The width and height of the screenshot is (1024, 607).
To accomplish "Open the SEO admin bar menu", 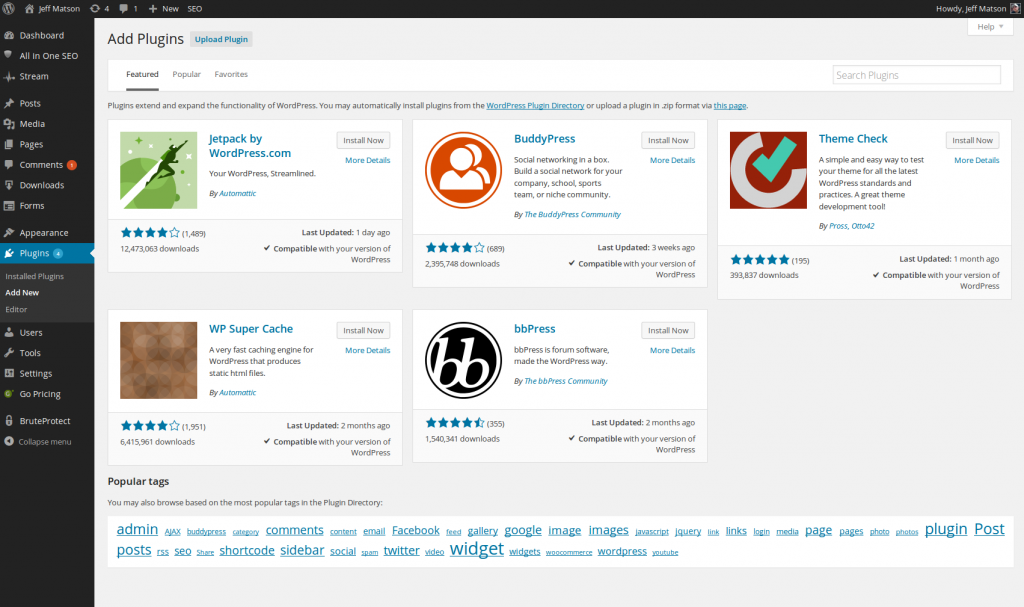I will 195,8.
